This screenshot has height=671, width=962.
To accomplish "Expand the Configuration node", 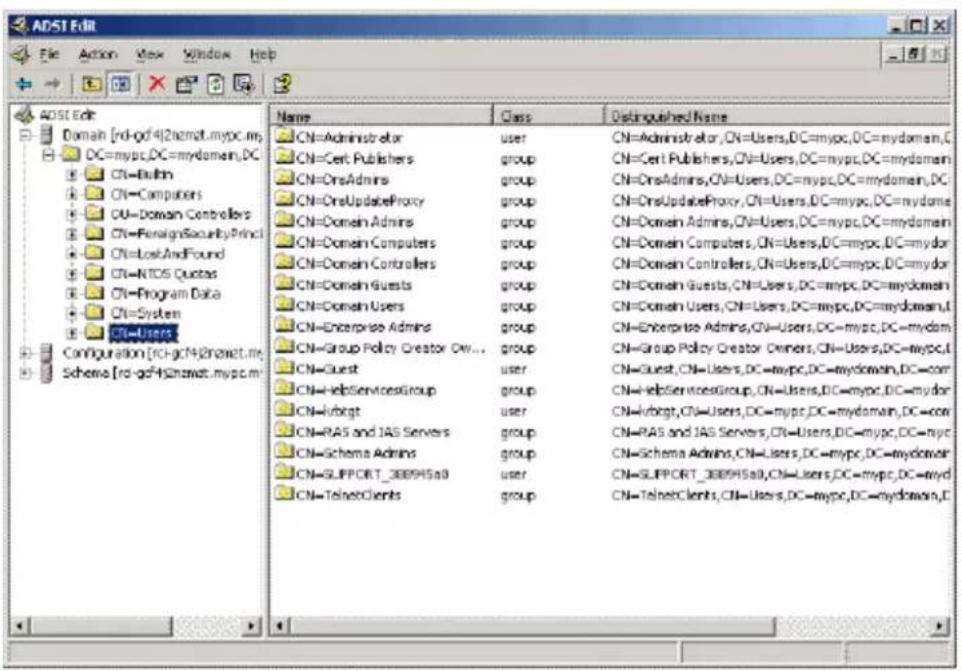I will click(x=25, y=353).
